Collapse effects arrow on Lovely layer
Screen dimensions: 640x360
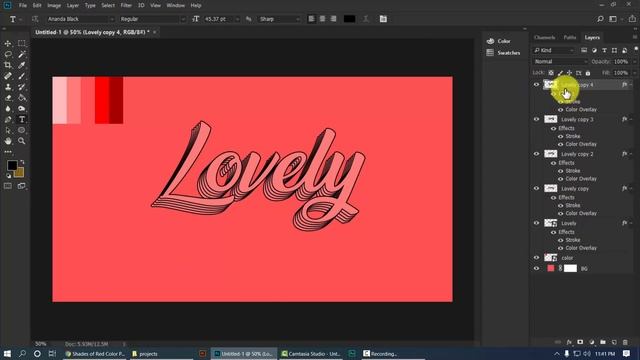[631, 223]
